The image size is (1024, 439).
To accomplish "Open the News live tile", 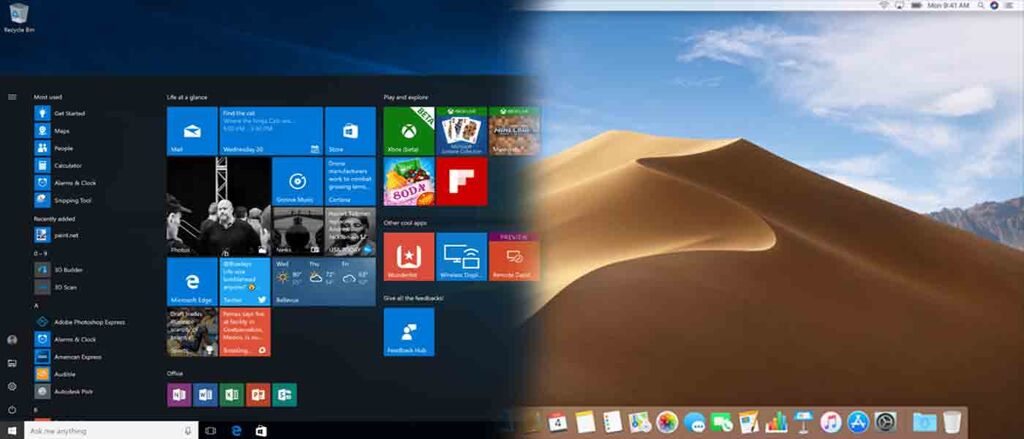I will tap(297, 231).
